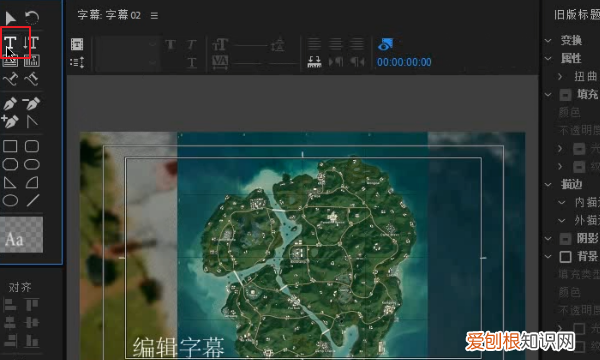Expand the 扭曲 section

560,77
